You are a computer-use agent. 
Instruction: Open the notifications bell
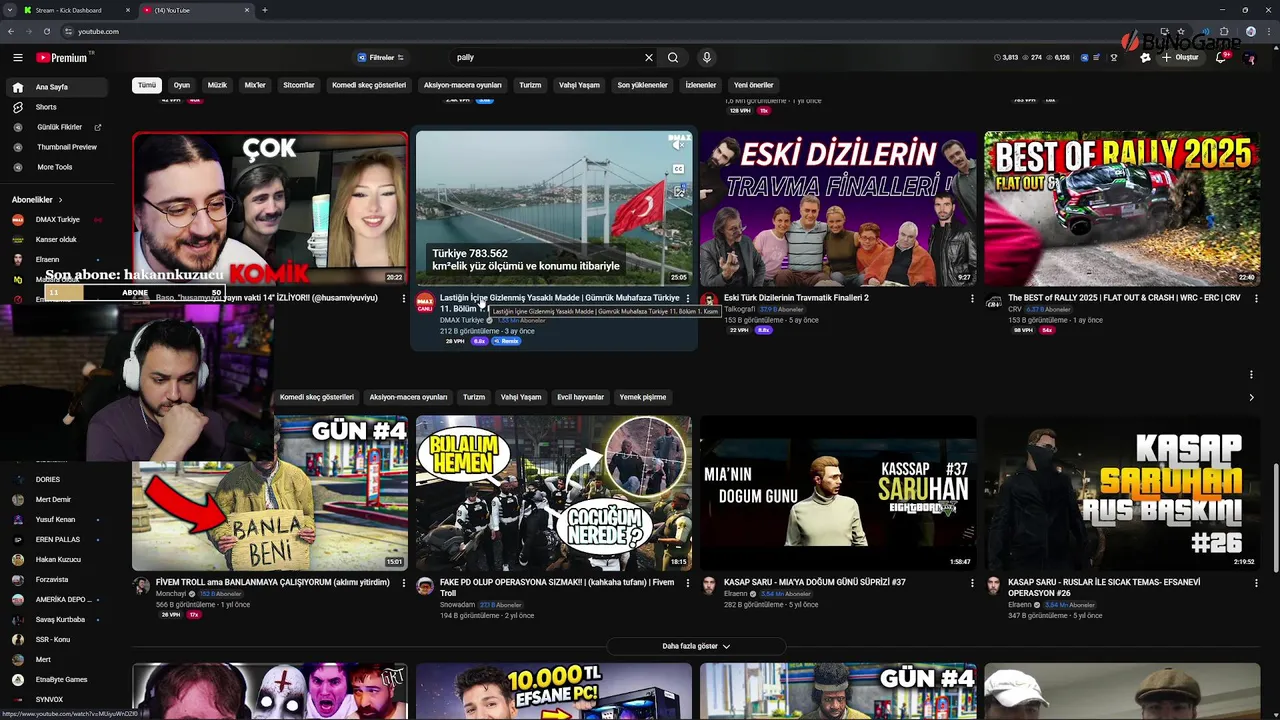tap(1220, 58)
